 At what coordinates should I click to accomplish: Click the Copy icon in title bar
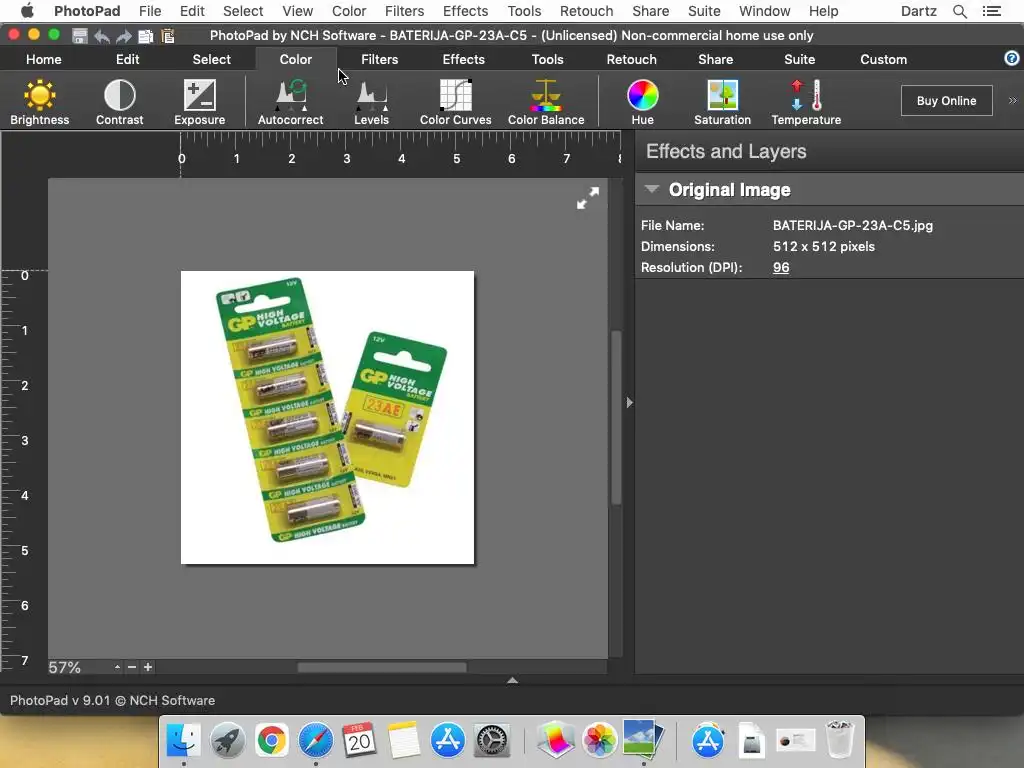pos(146,36)
